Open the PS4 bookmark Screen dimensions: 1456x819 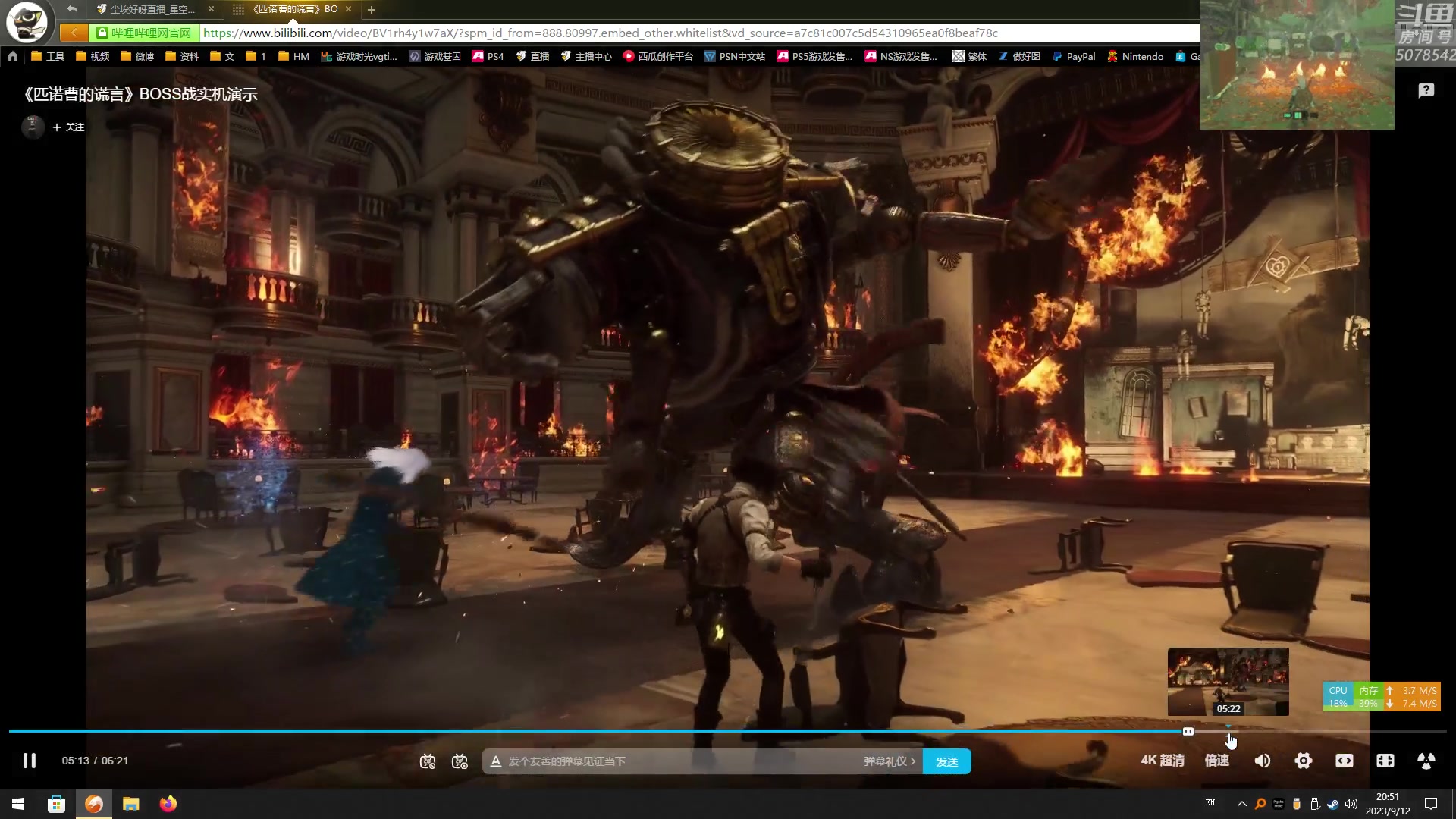(488, 56)
